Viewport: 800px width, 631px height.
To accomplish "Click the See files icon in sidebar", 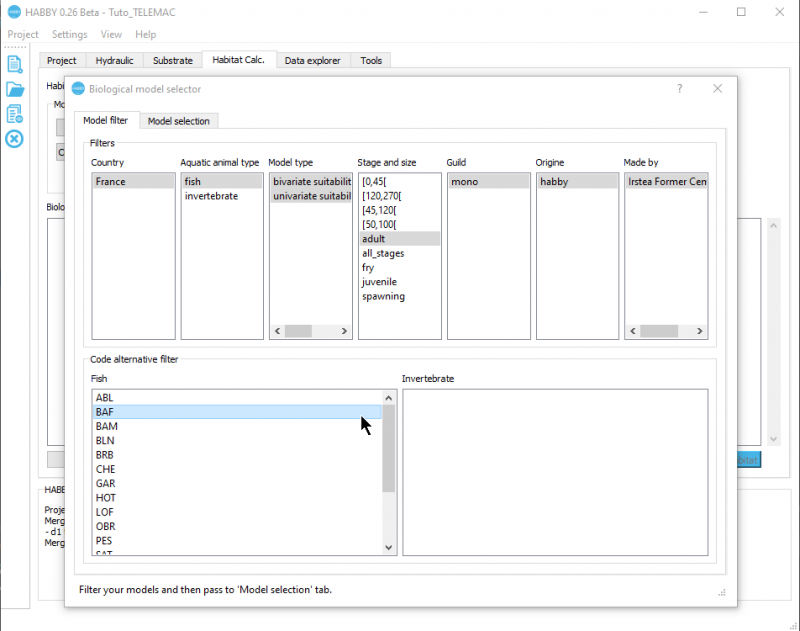I will (x=14, y=114).
